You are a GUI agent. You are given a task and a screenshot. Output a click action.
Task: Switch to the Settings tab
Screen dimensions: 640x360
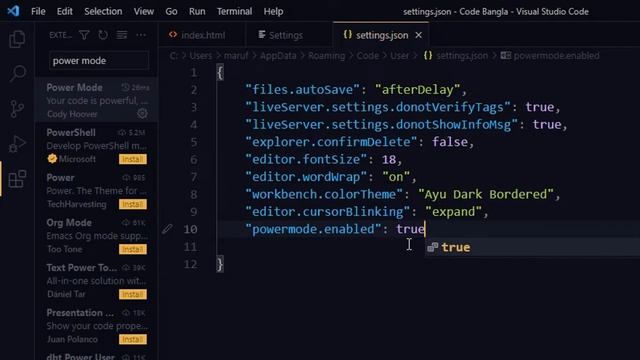point(289,35)
